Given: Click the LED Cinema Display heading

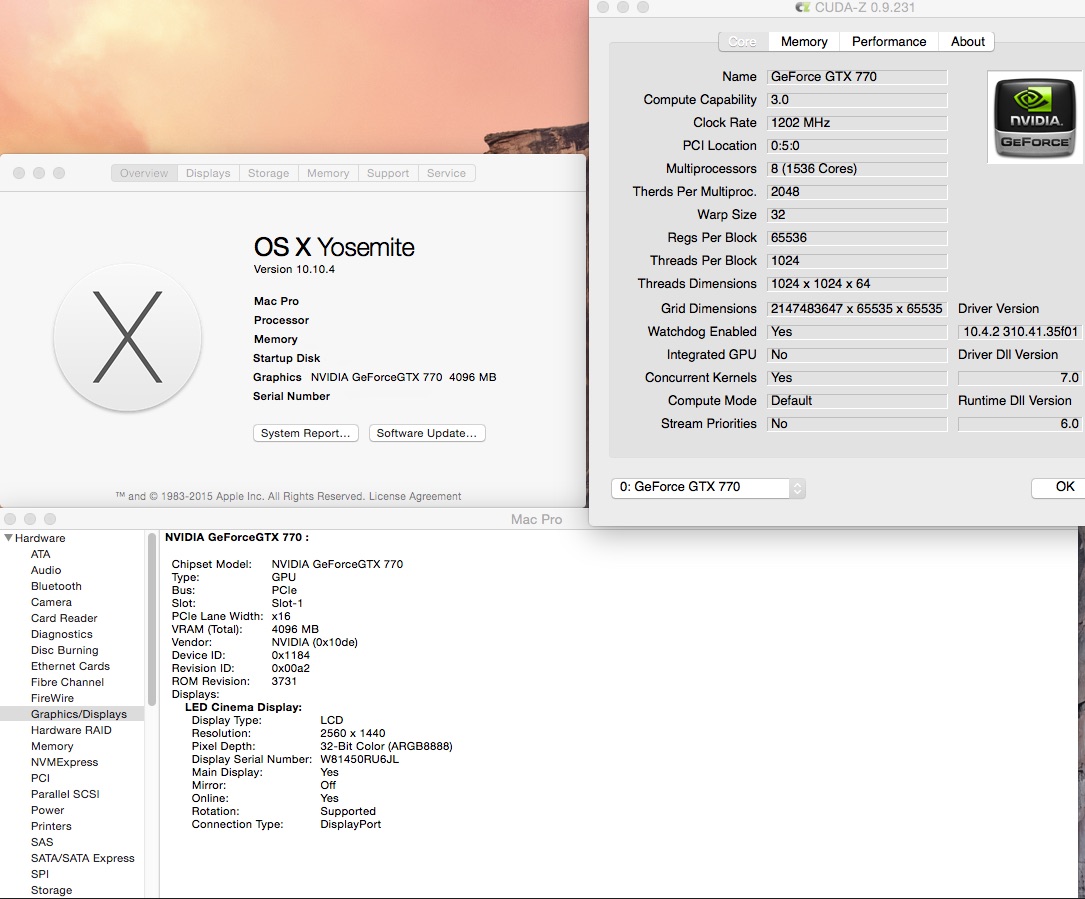Looking at the screenshot, I should click(x=243, y=707).
